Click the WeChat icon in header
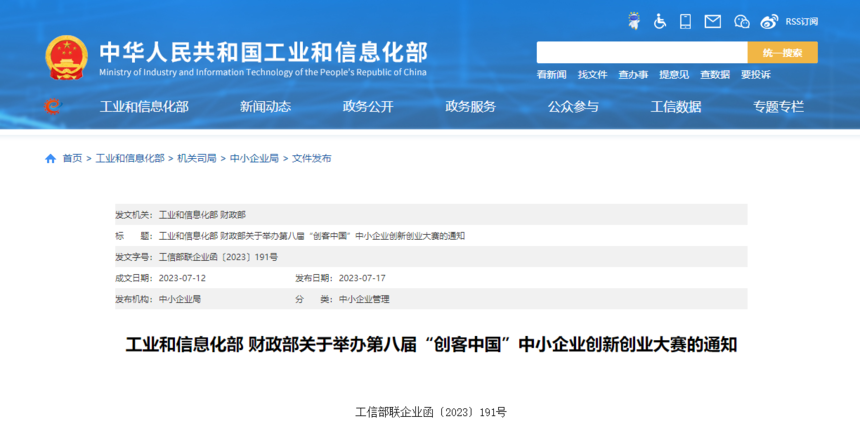The image size is (860, 433). [x=741, y=21]
